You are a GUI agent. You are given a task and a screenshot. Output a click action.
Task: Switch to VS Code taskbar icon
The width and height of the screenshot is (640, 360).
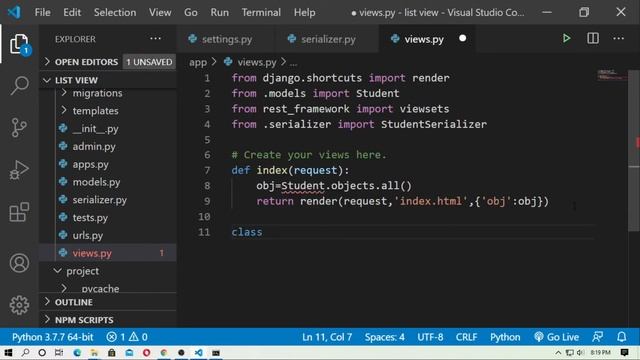[x=198, y=353]
